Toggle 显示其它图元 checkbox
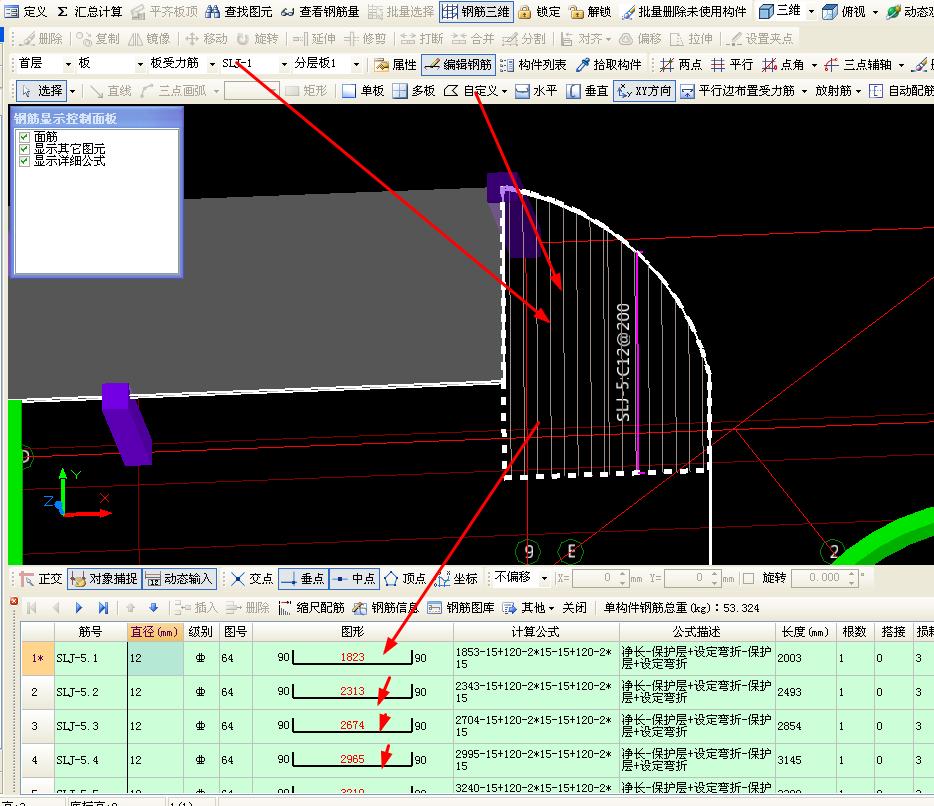Screen dimensions: 934x806 coord(24,149)
